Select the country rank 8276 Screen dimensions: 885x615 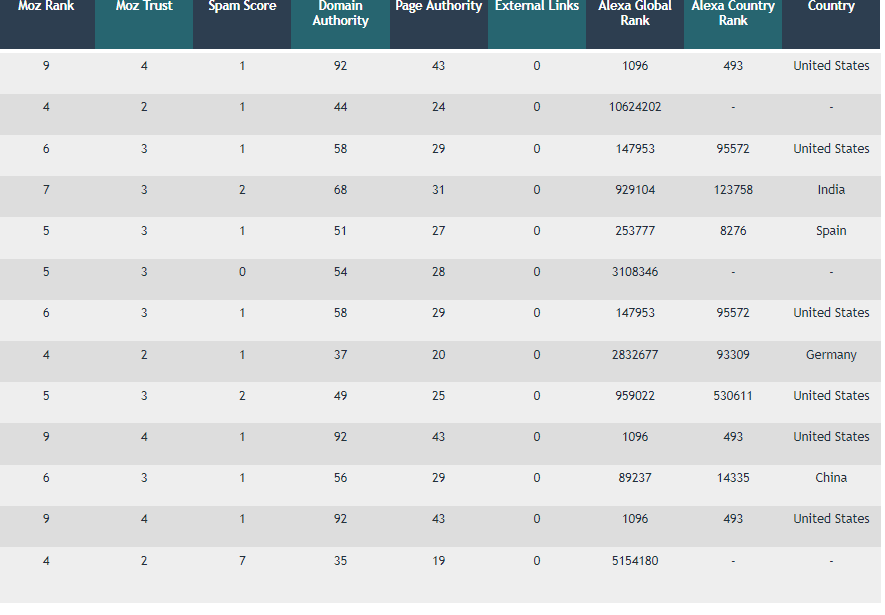[x=733, y=231]
